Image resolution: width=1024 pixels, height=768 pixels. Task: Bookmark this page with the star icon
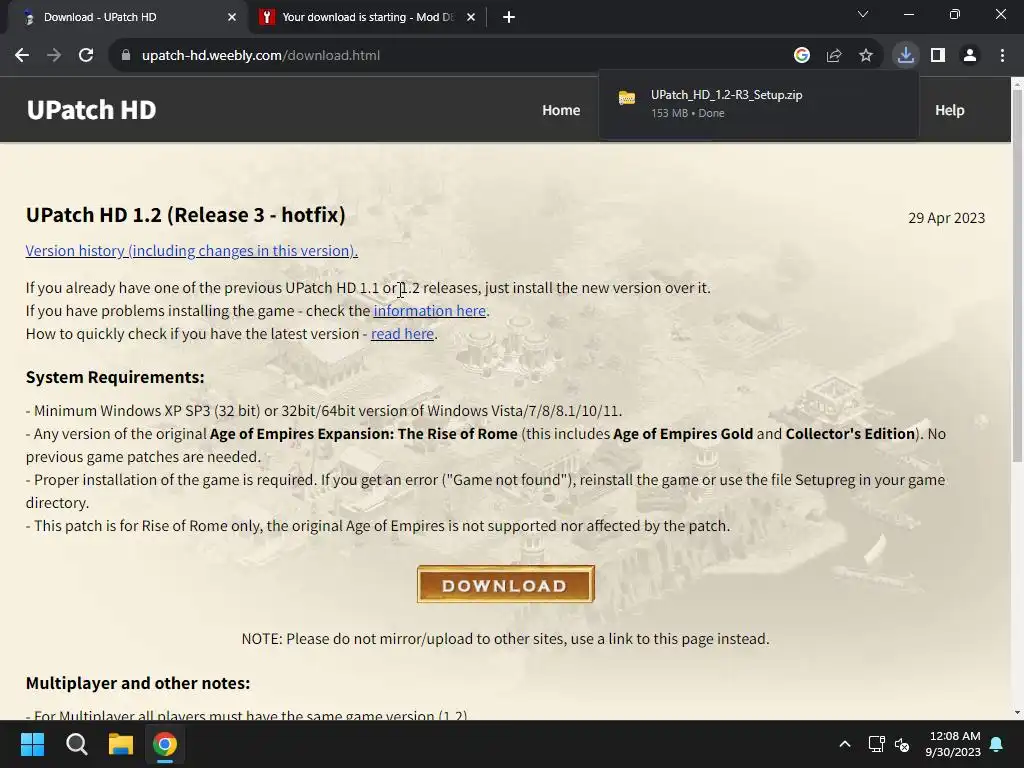tap(866, 56)
